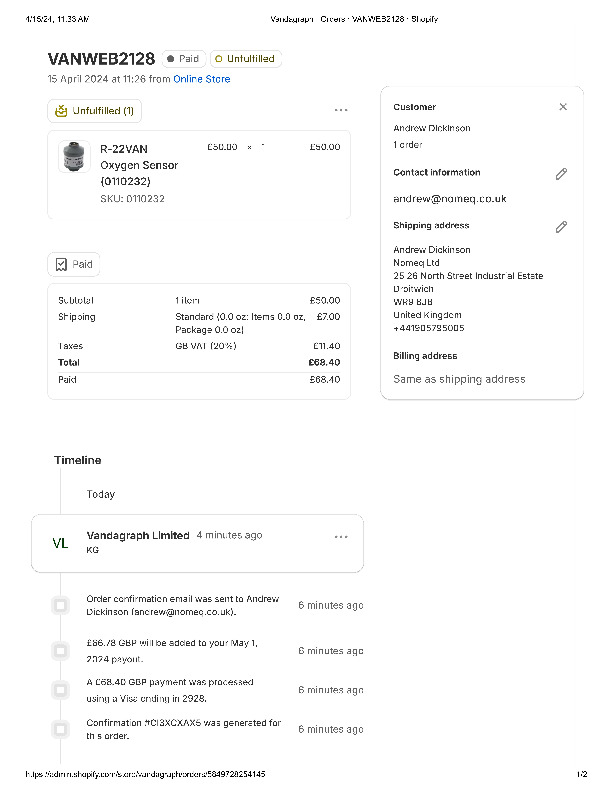Click the andrew@nomeq.co.uk email address
612x792 pixels.
coord(449,199)
